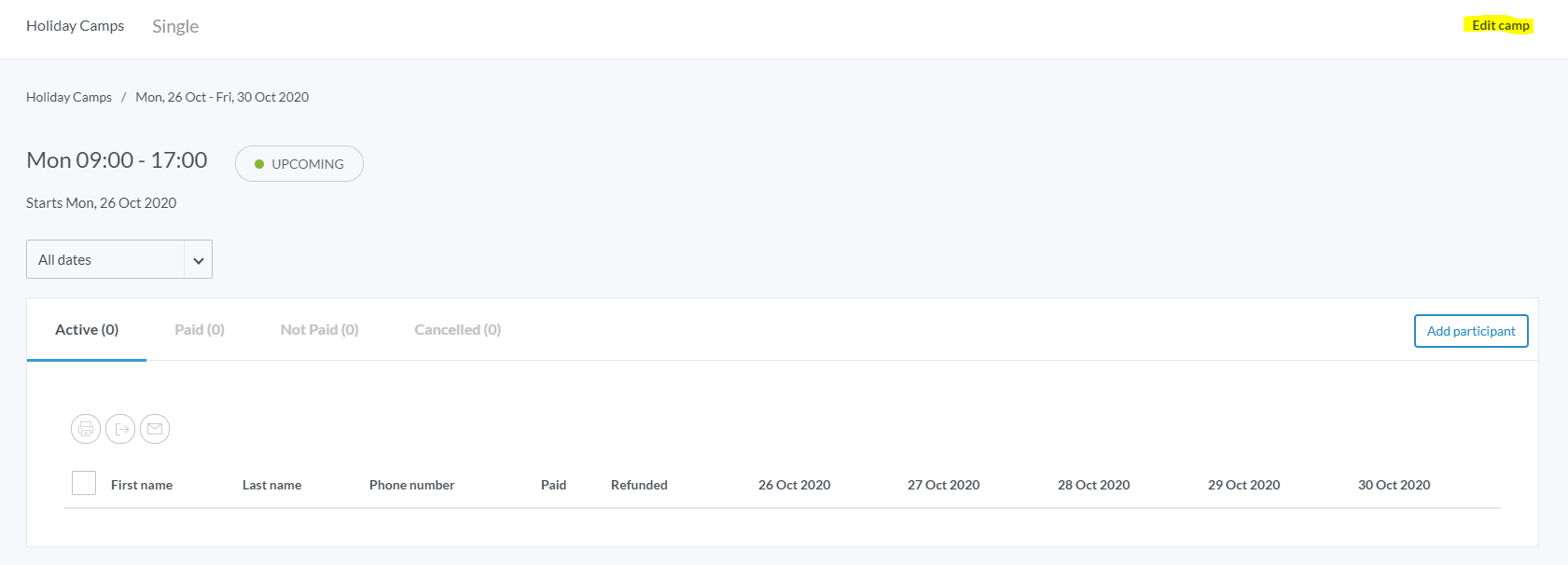Click the Refunded column header

639,485
